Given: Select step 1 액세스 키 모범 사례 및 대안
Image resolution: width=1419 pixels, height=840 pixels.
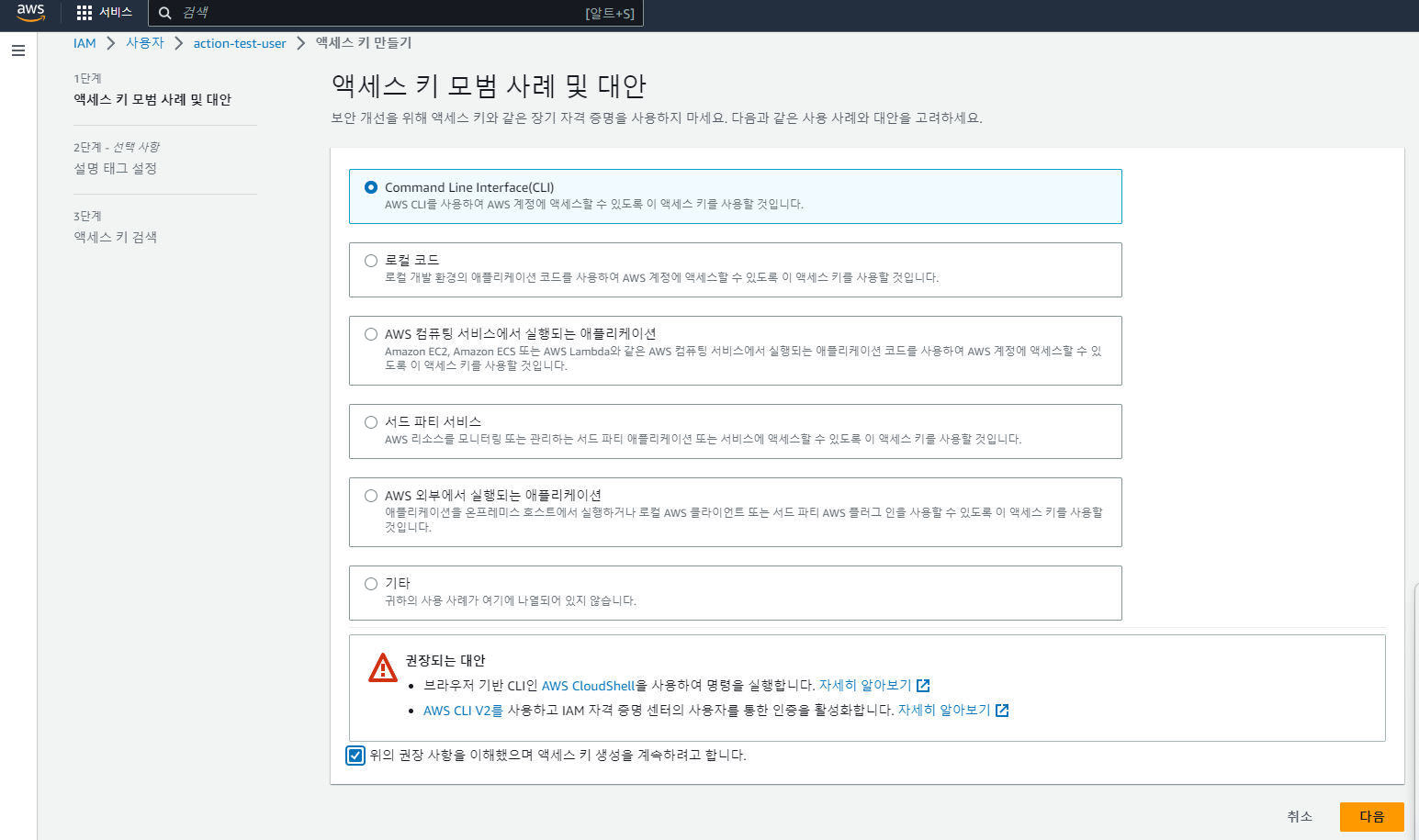Looking at the screenshot, I should pyautogui.click(x=152, y=99).
